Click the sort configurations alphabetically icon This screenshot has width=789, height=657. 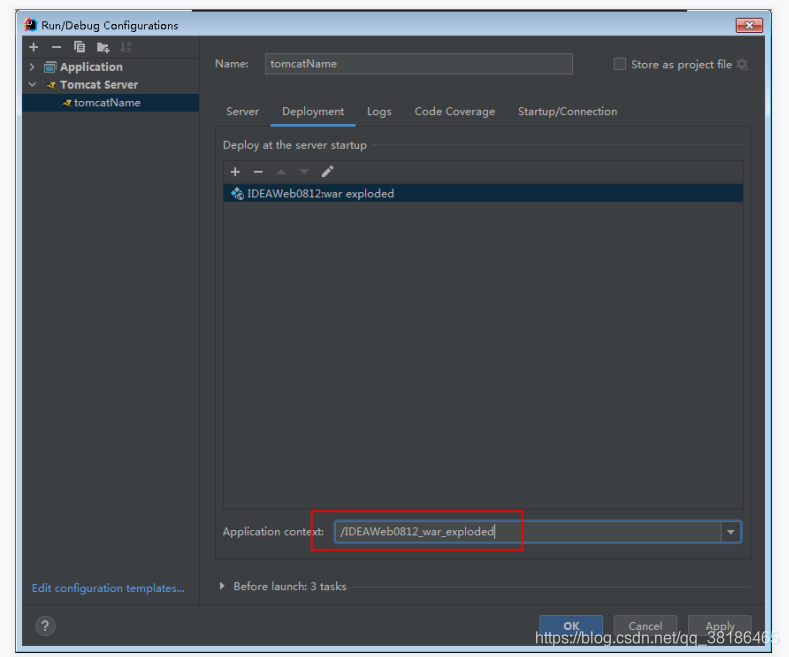coord(125,47)
